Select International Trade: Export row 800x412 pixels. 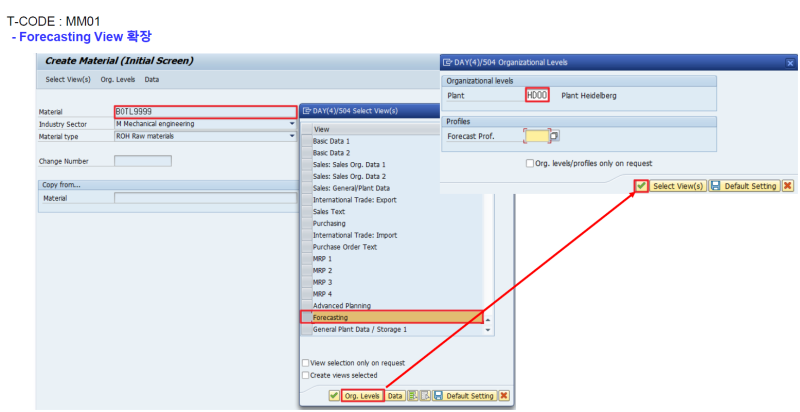tap(391, 200)
